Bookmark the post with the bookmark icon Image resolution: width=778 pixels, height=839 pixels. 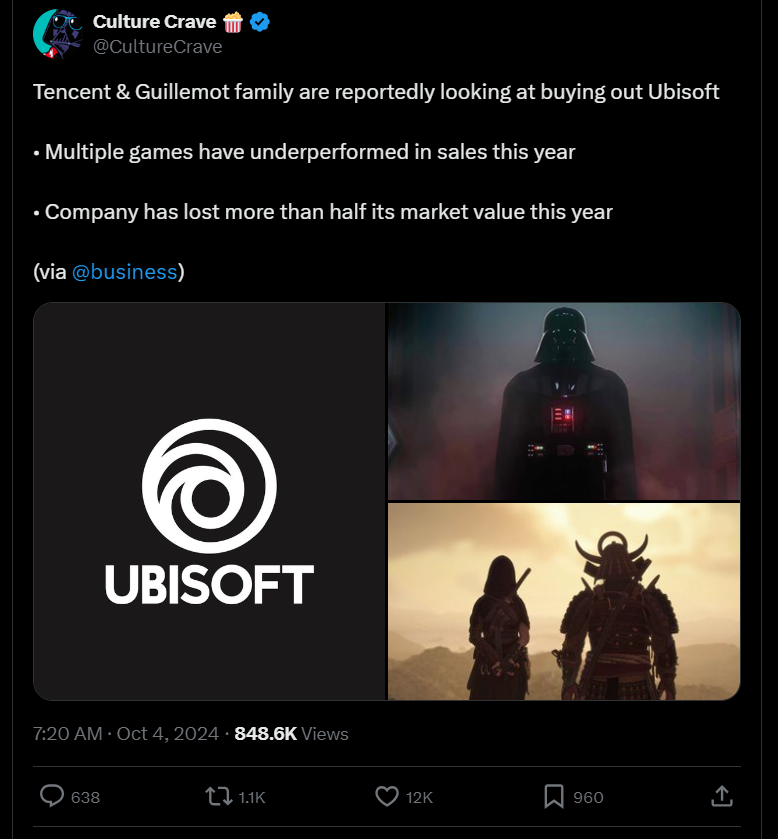[x=554, y=796]
